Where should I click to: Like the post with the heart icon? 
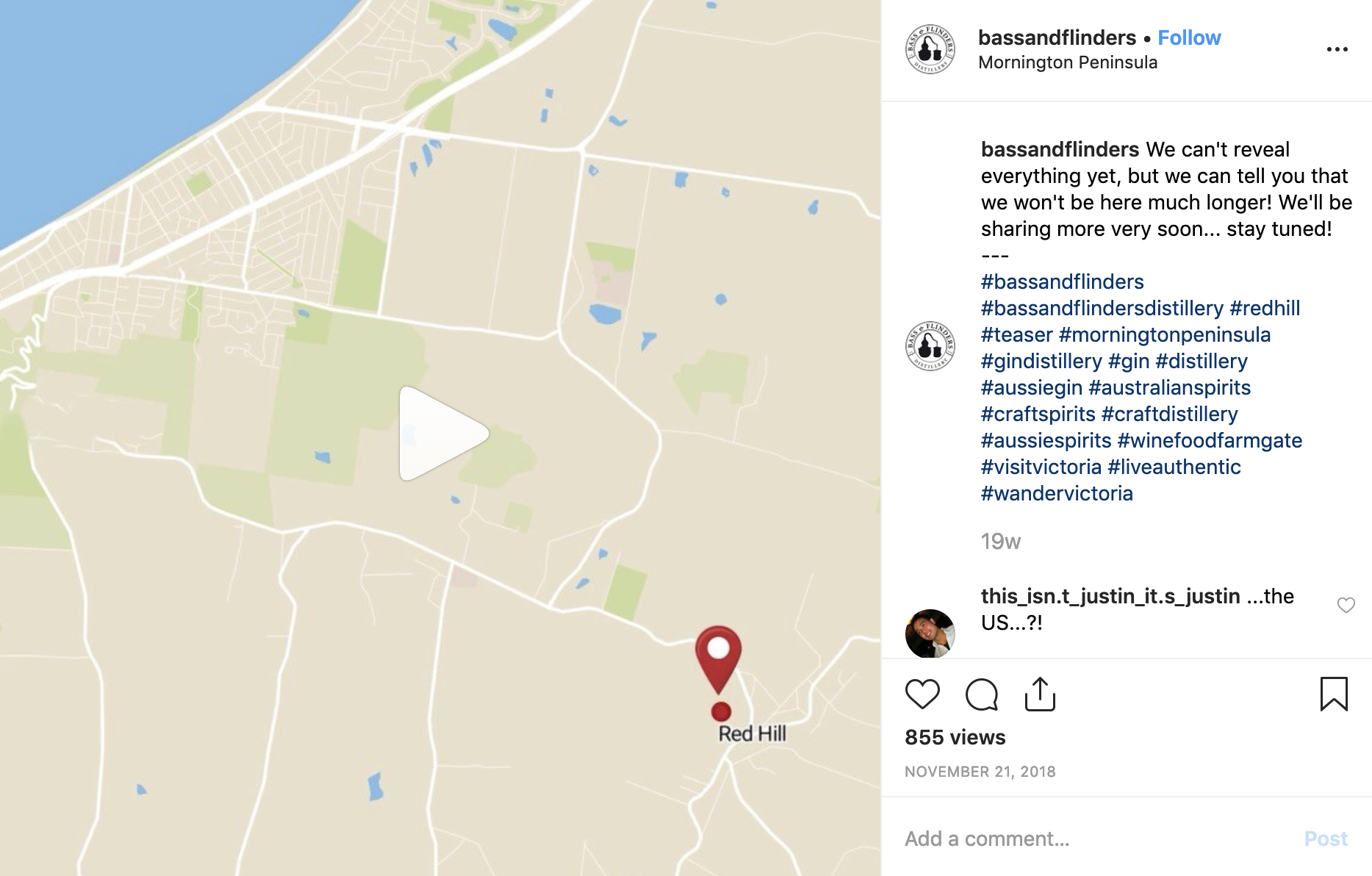[922, 694]
